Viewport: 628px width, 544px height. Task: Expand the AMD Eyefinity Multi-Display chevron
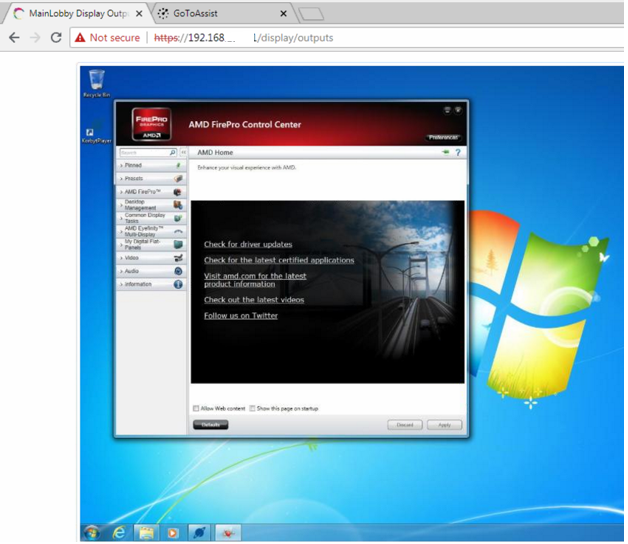(x=121, y=232)
